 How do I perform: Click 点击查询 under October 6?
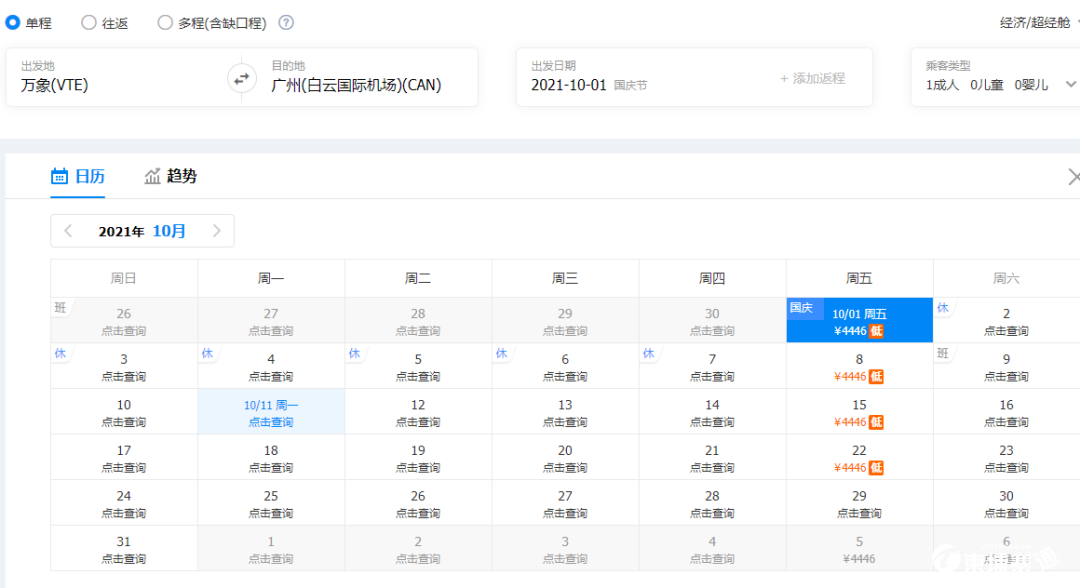tap(565, 377)
